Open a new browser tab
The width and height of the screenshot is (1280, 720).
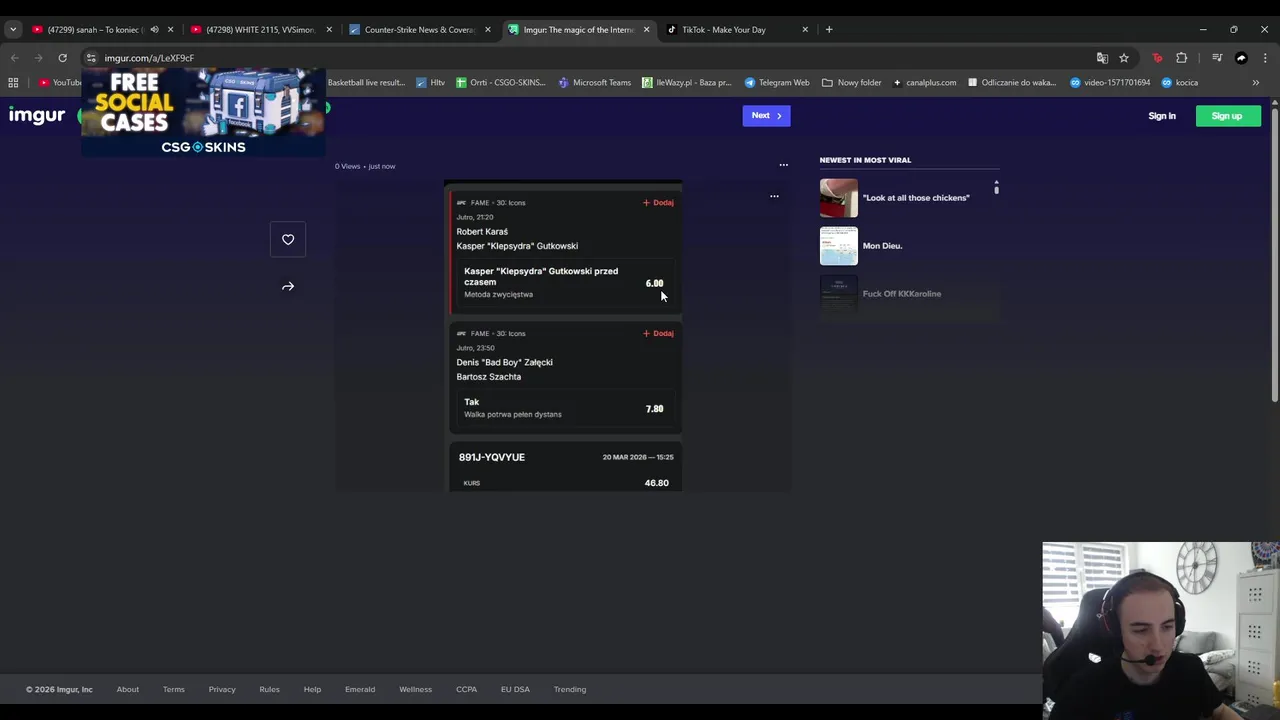point(829,30)
